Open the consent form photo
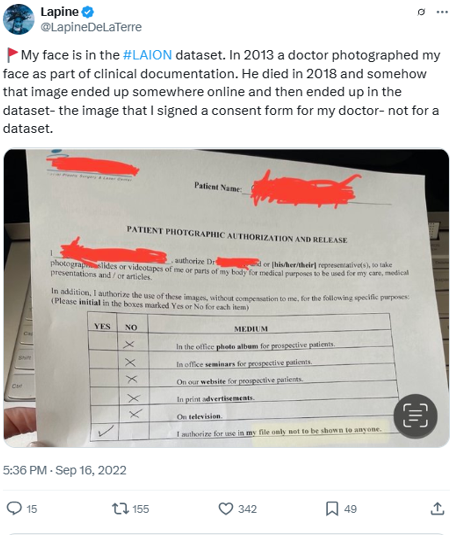464x549 pixels. coord(226,298)
